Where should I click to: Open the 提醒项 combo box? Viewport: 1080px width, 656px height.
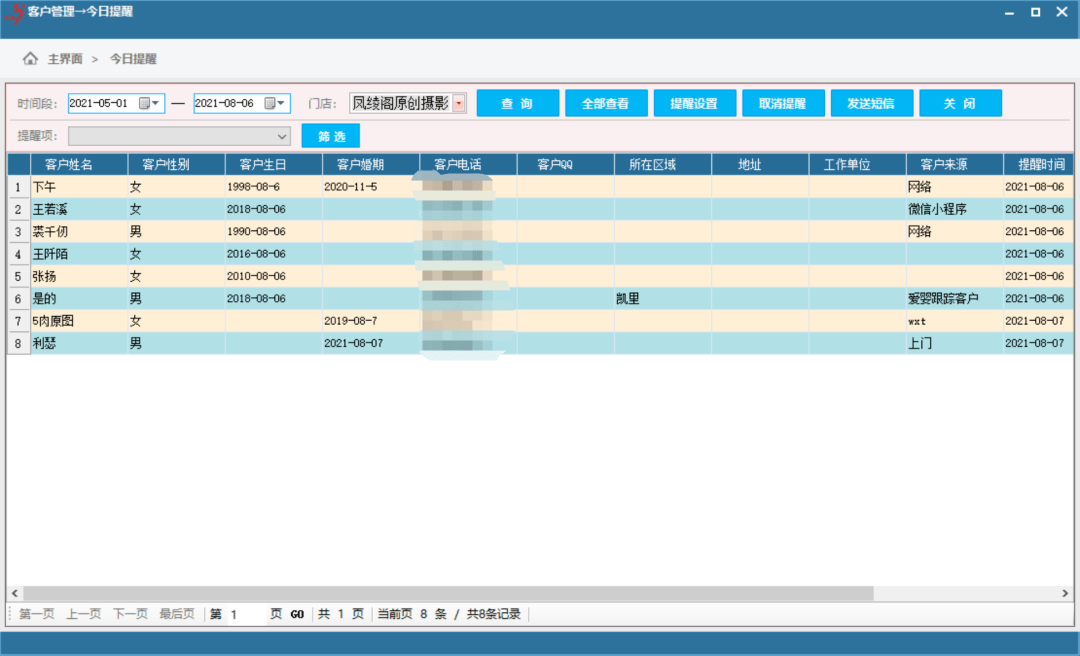(x=179, y=136)
